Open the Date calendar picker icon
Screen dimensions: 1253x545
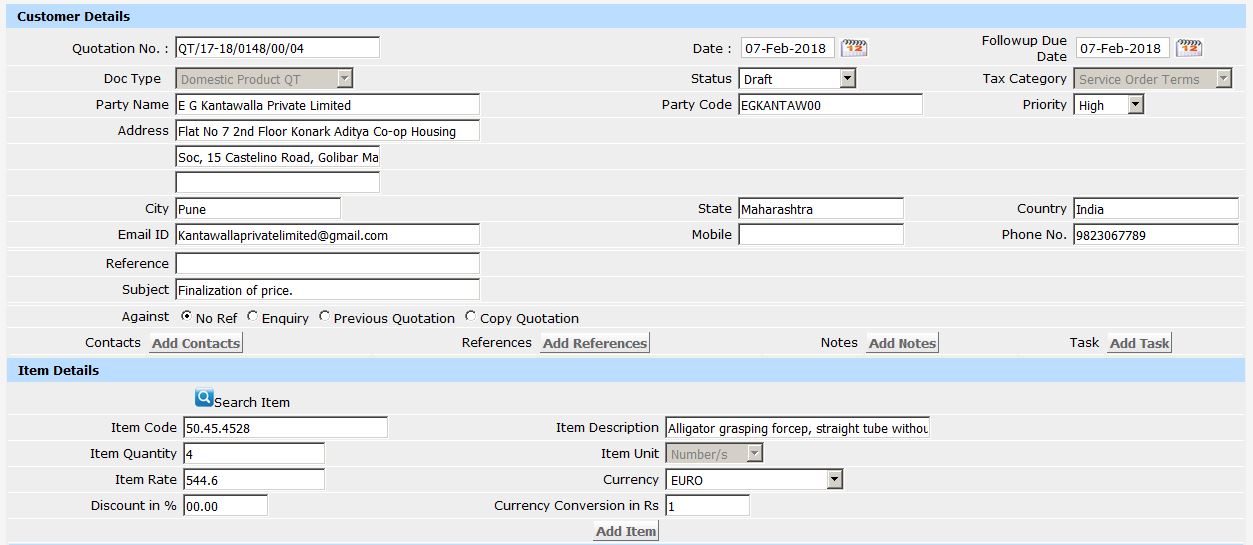[x=854, y=48]
